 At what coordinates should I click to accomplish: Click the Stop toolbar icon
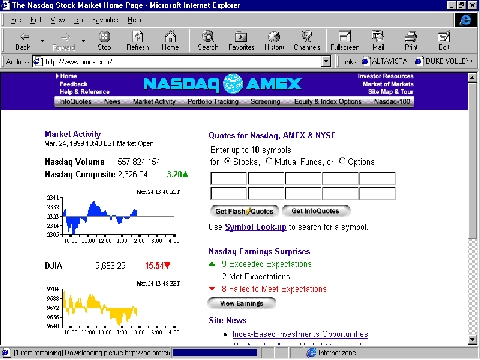(104, 36)
